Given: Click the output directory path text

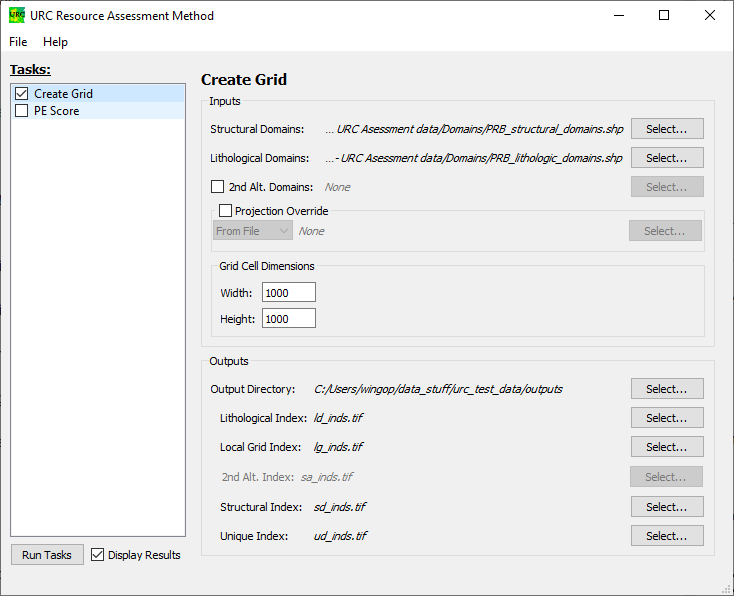Looking at the screenshot, I should point(438,389).
